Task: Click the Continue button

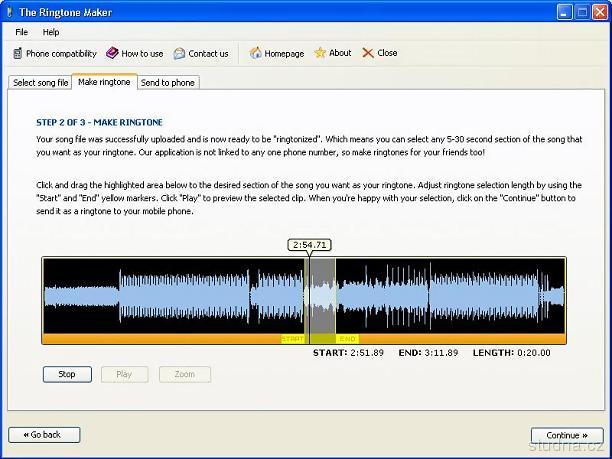Action: click(567, 435)
